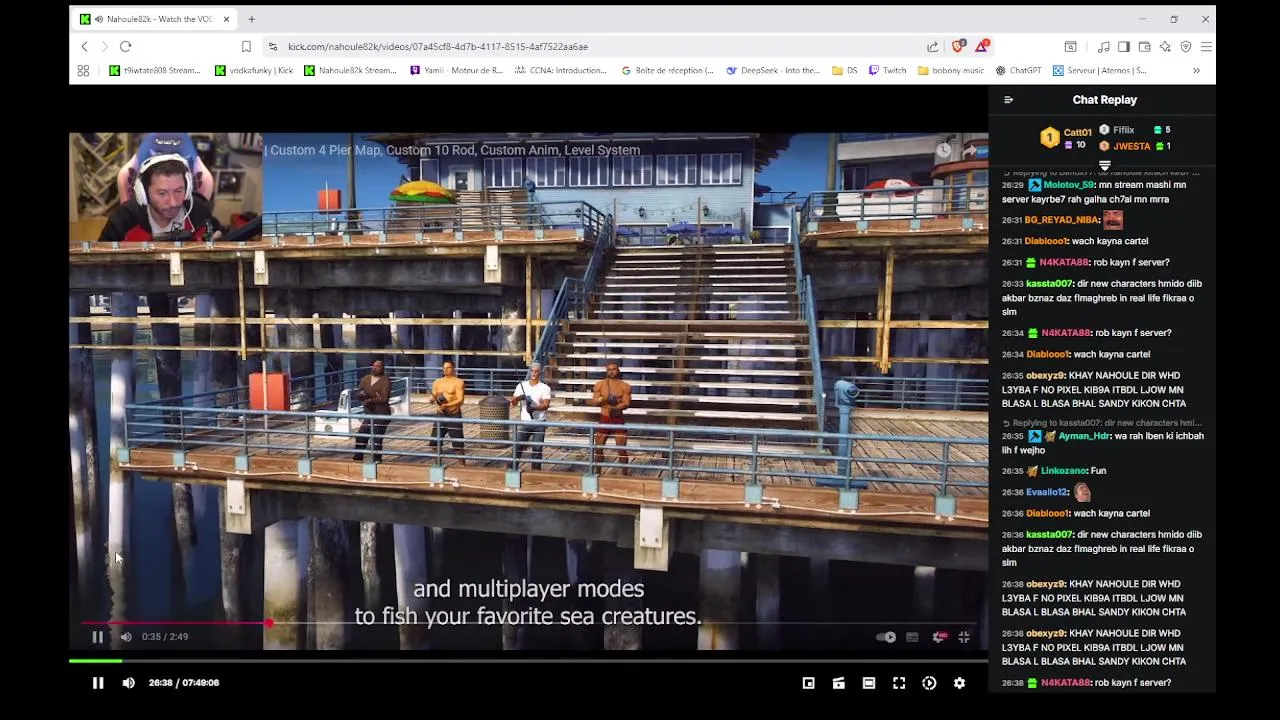Open Kick player settings gear
The image size is (1280, 720).
[959, 683]
